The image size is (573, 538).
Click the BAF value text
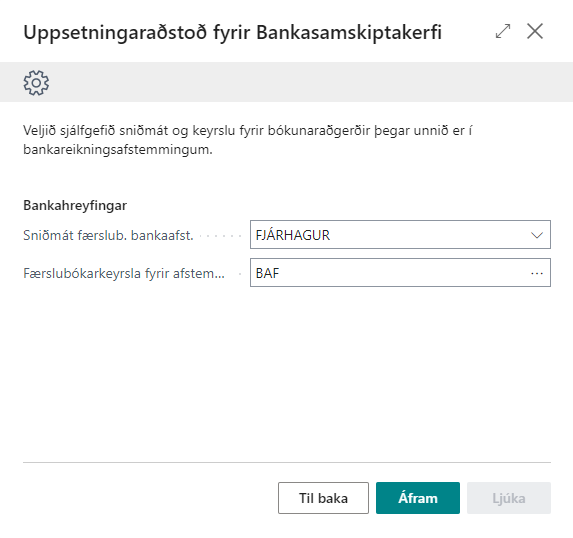click(267, 273)
